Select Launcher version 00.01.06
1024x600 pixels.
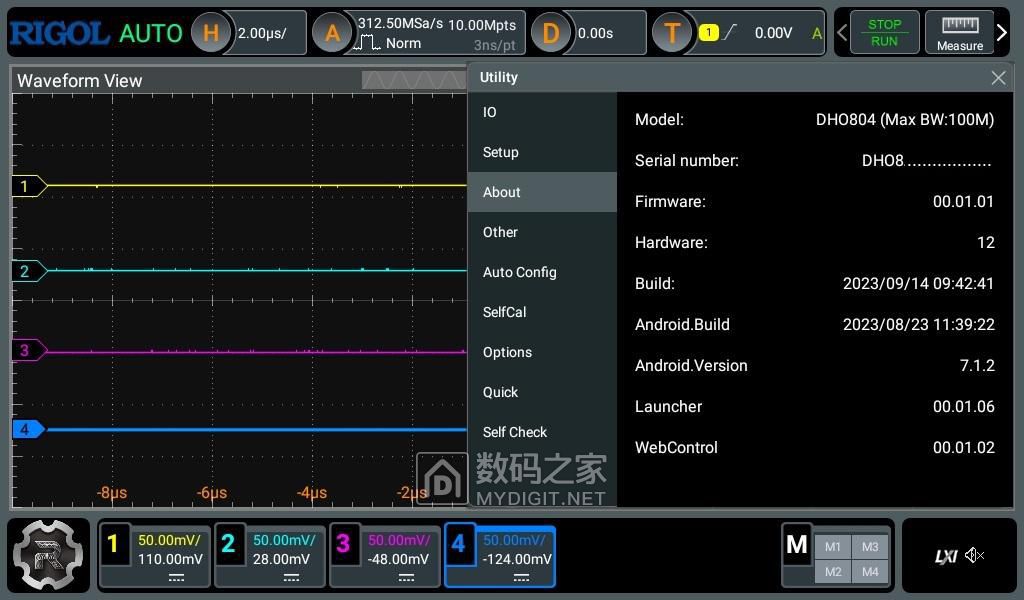(x=963, y=407)
